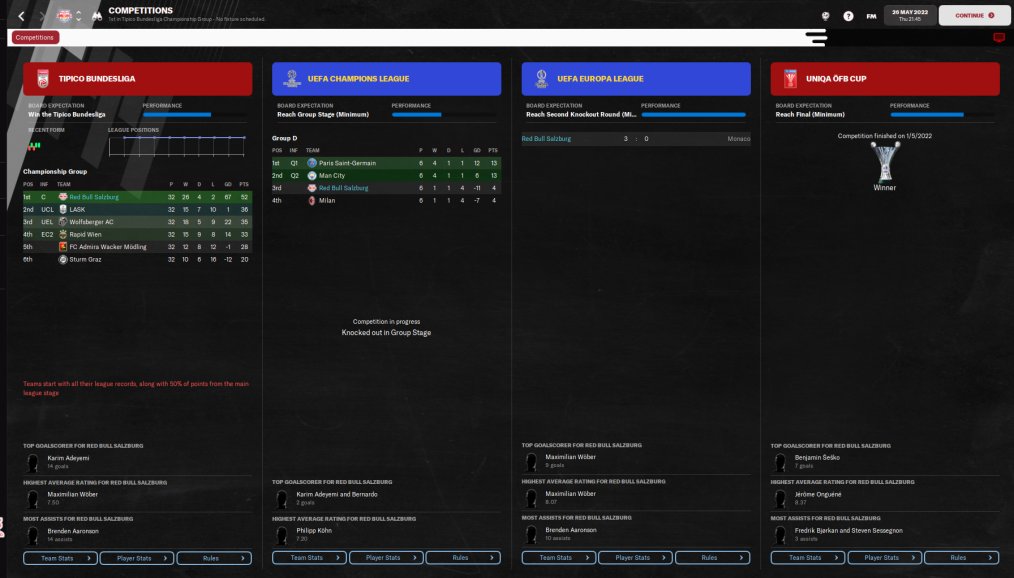1014x578 pixels.
Task: Open Fredrik Bjørkan and Steven Sessegnon entry
Action: coord(848,531)
